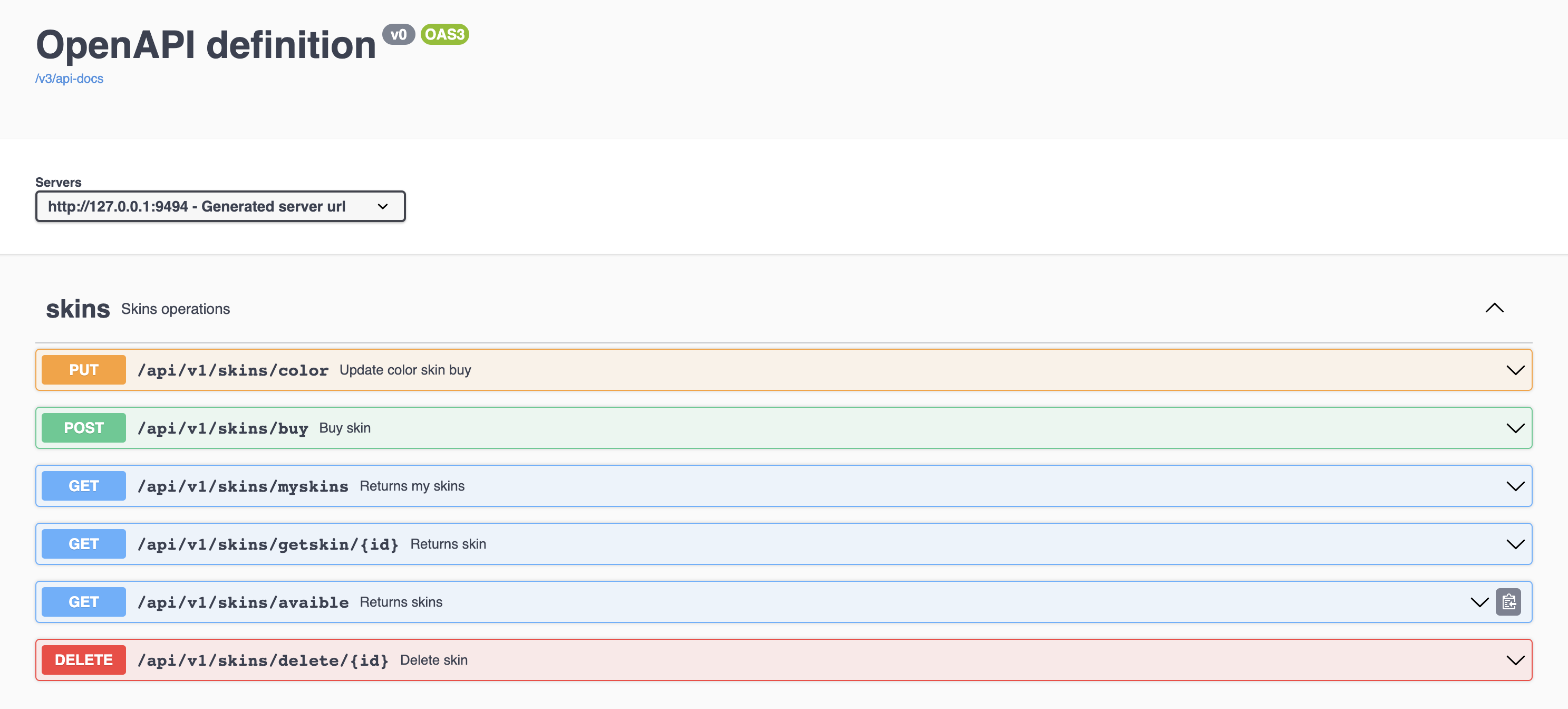1568x709 pixels.
Task: Expand the GET getskin by id arrow
Action: point(1514,543)
